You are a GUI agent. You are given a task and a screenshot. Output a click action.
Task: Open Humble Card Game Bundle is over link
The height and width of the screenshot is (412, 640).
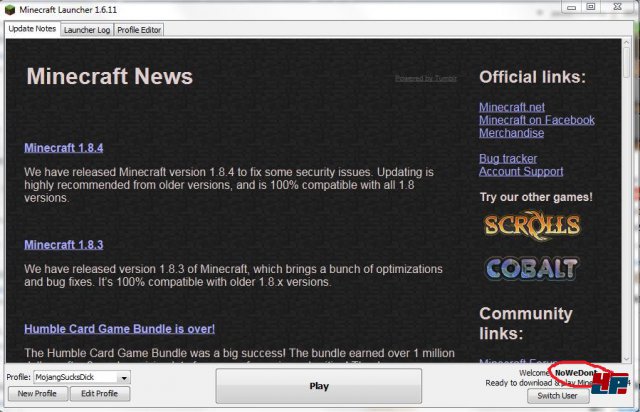(x=119, y=329)
